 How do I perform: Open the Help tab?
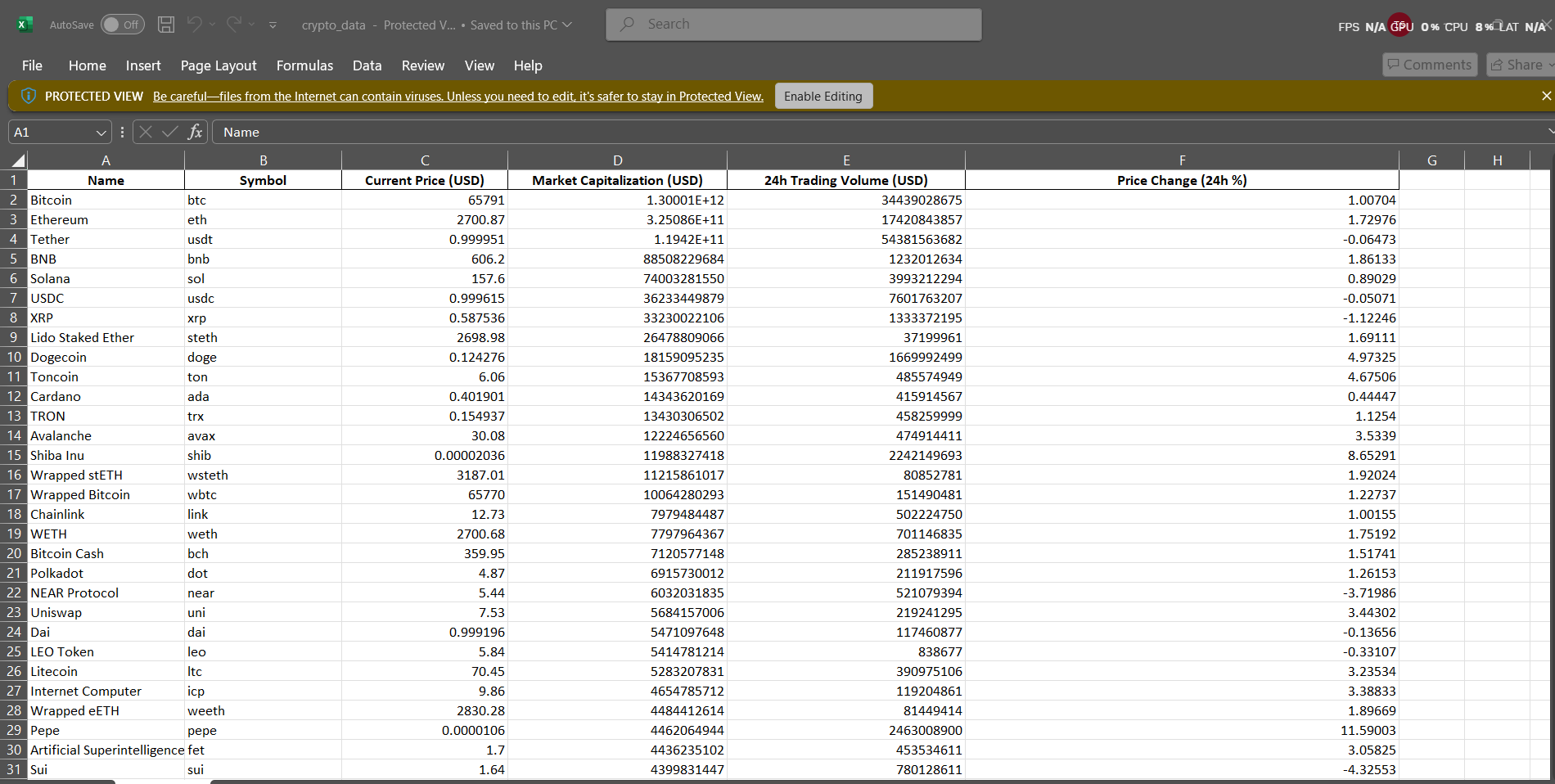click(528, 65)
